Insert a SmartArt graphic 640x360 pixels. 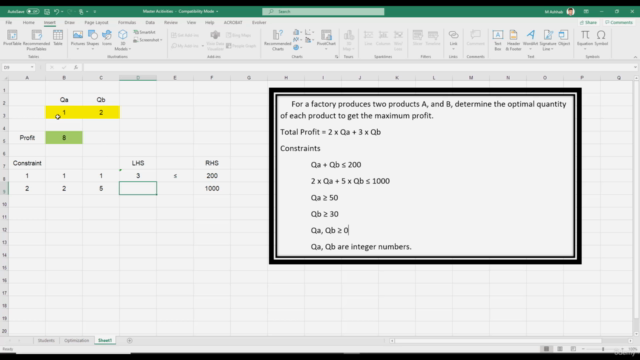pos(145,32)
